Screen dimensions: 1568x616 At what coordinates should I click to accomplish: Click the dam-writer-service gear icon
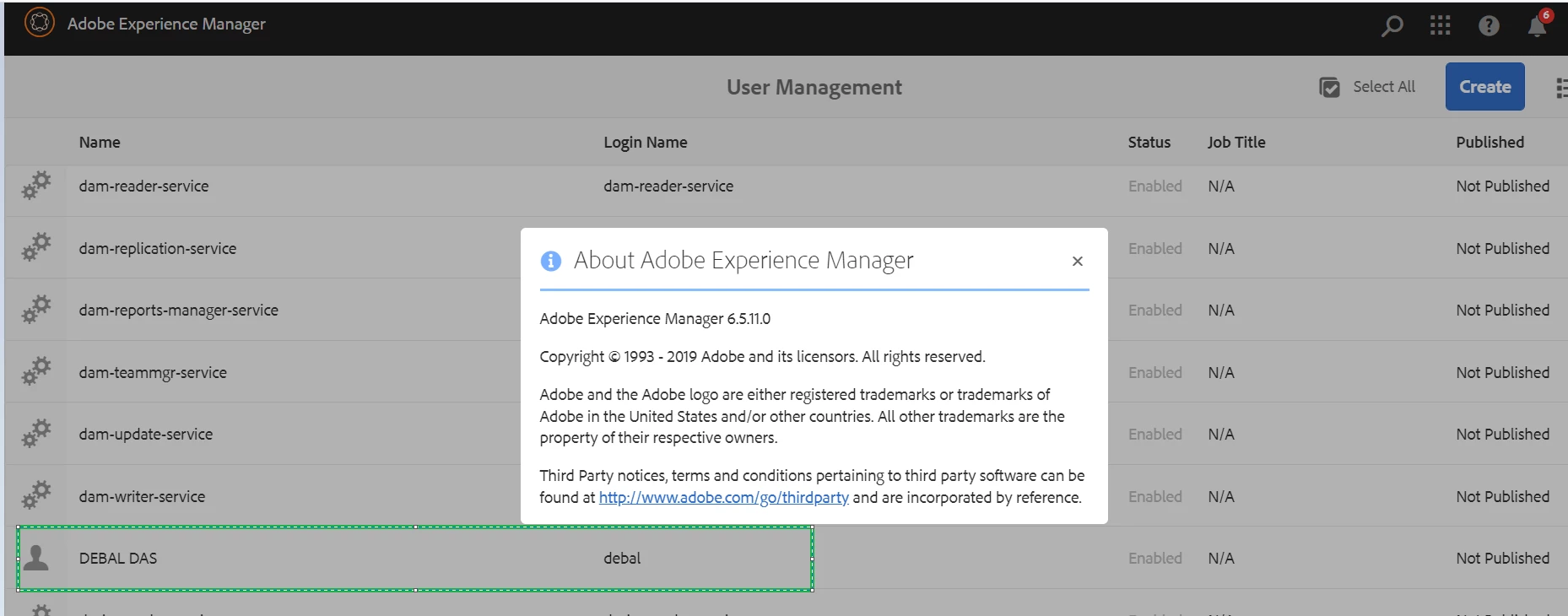[36, 495]
